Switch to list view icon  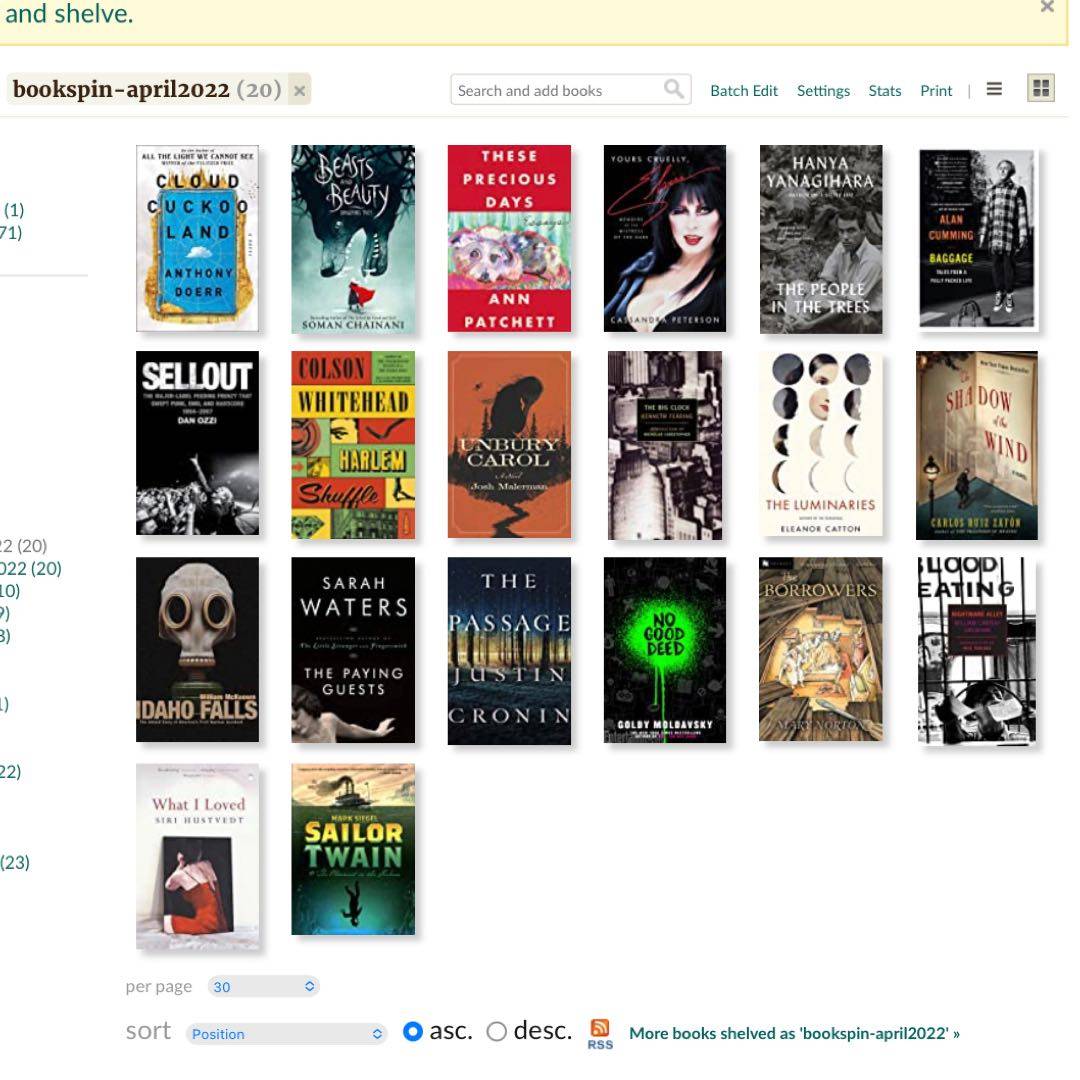click(994, 89)
